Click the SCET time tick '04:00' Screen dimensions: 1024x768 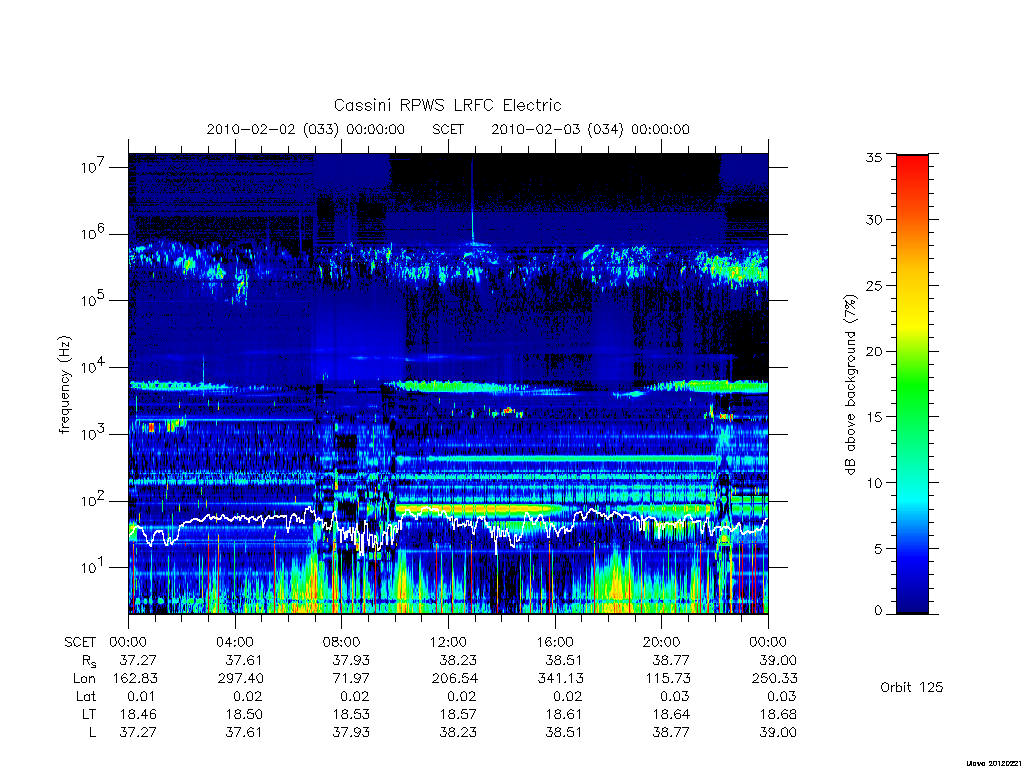click(235, 642)
